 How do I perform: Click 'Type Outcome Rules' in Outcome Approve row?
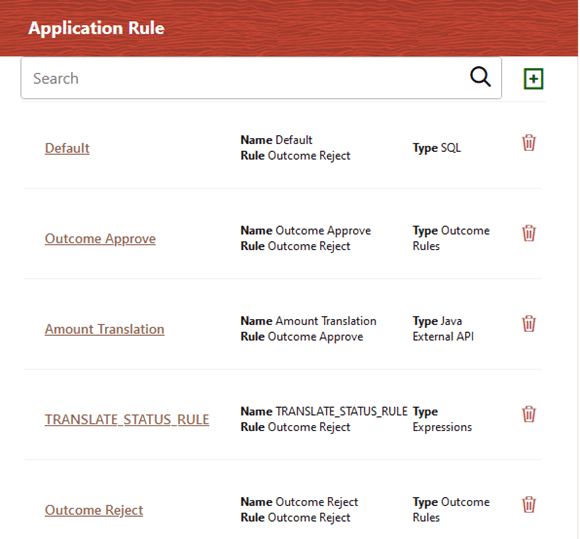[451, 238]
